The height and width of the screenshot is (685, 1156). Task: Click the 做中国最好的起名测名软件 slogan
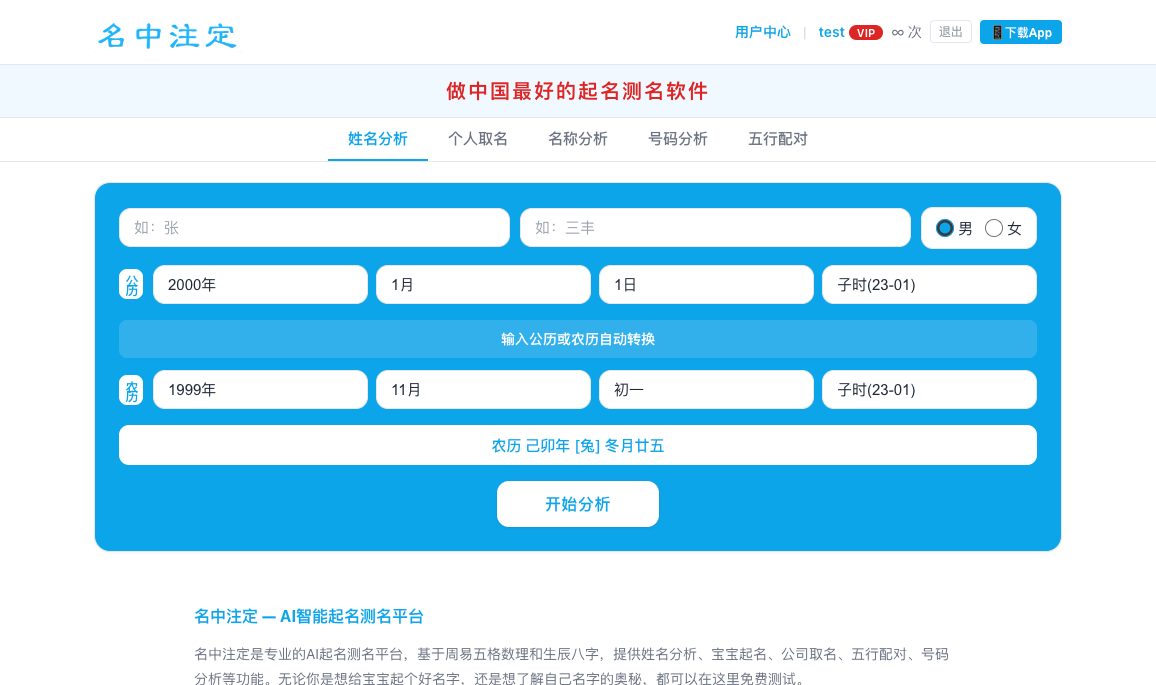[577, 91]
